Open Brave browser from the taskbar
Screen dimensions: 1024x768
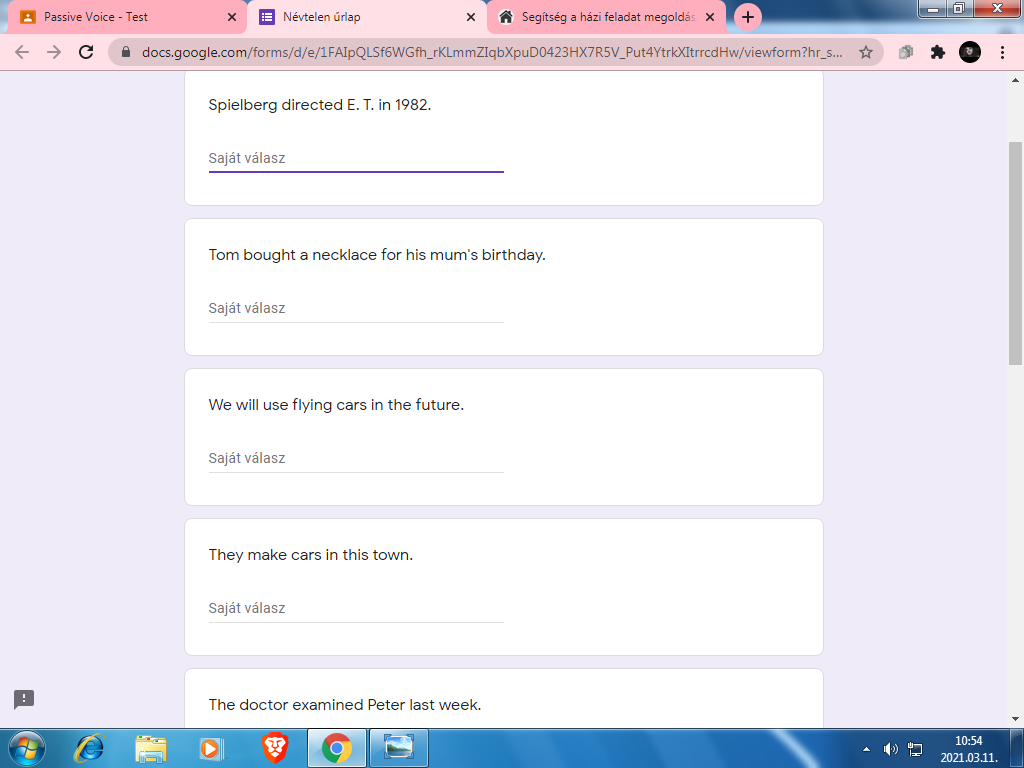[275, 748]
